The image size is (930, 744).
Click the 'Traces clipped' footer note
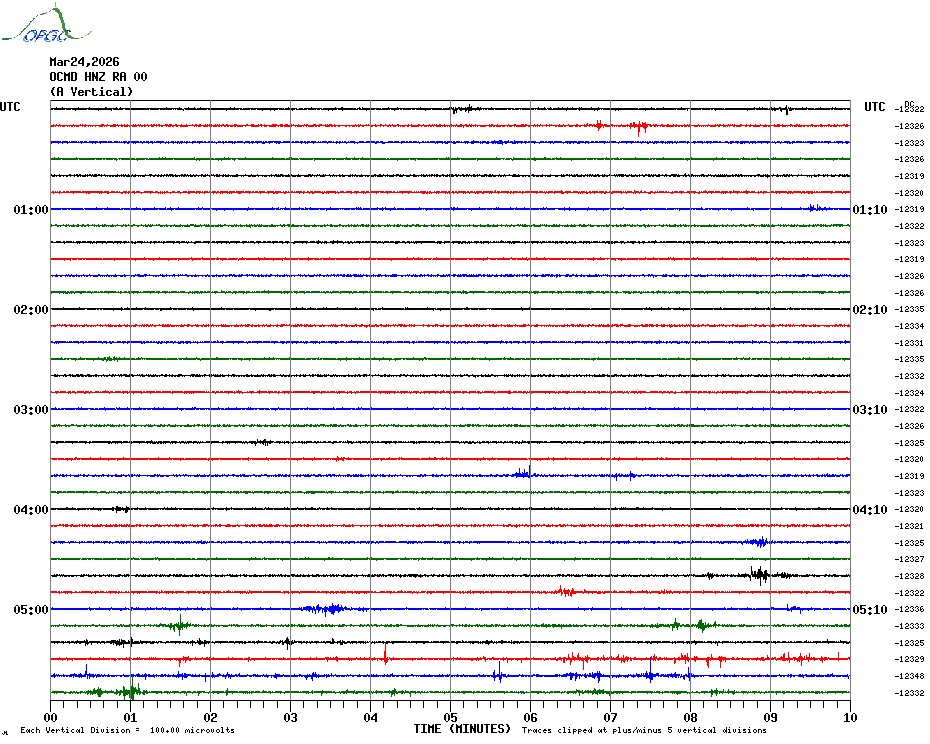(644, 731)
